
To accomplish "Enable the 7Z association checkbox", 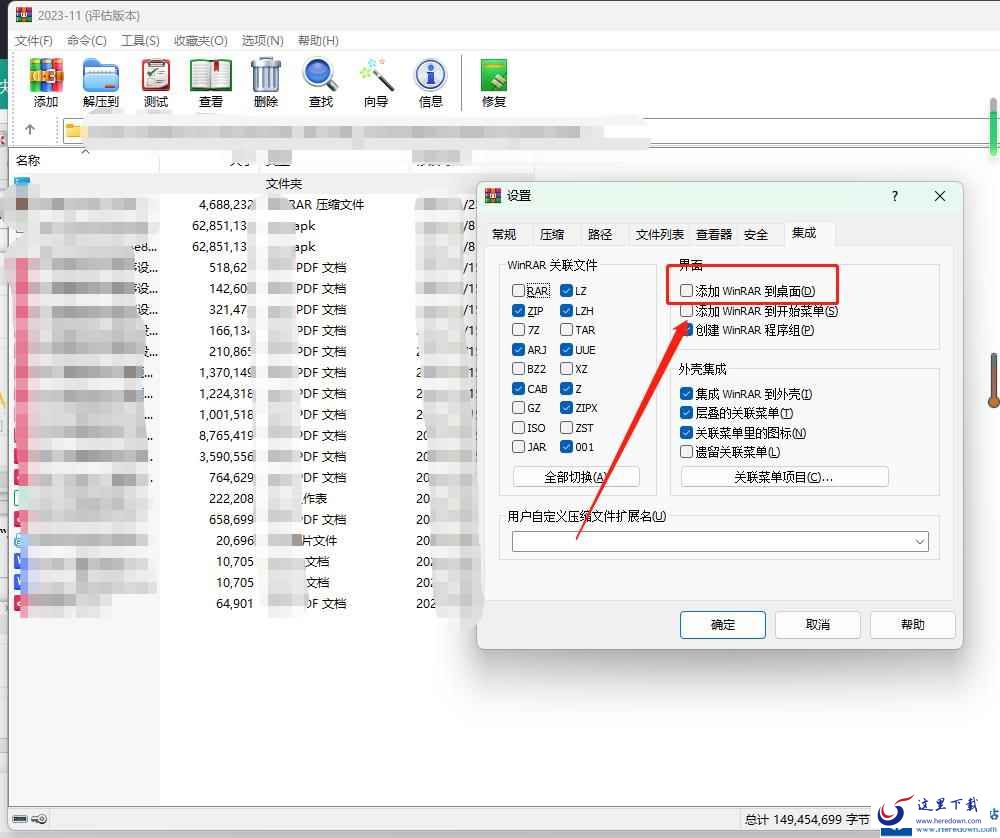I will tap(518, 330).
